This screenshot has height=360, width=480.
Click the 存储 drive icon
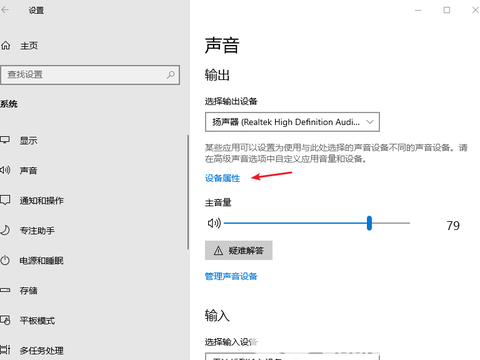5,290
